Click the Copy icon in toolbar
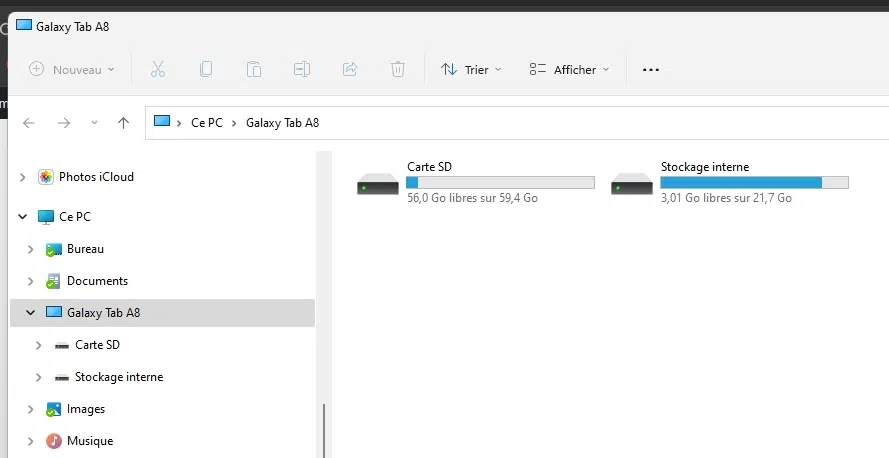889x458 pixels. [x=206, y=69]
